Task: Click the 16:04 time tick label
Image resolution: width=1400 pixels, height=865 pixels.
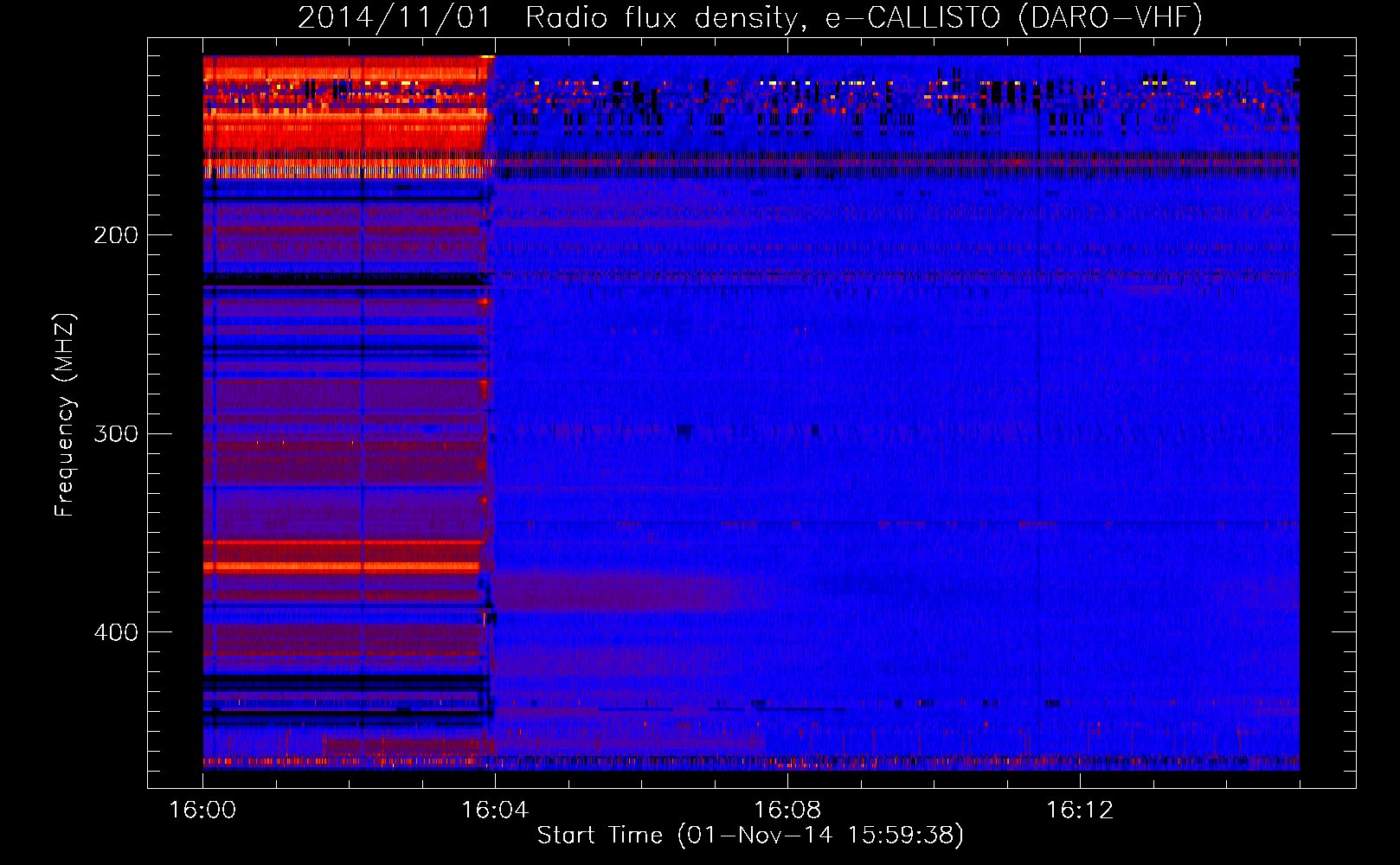Action: tap(495, 811)
